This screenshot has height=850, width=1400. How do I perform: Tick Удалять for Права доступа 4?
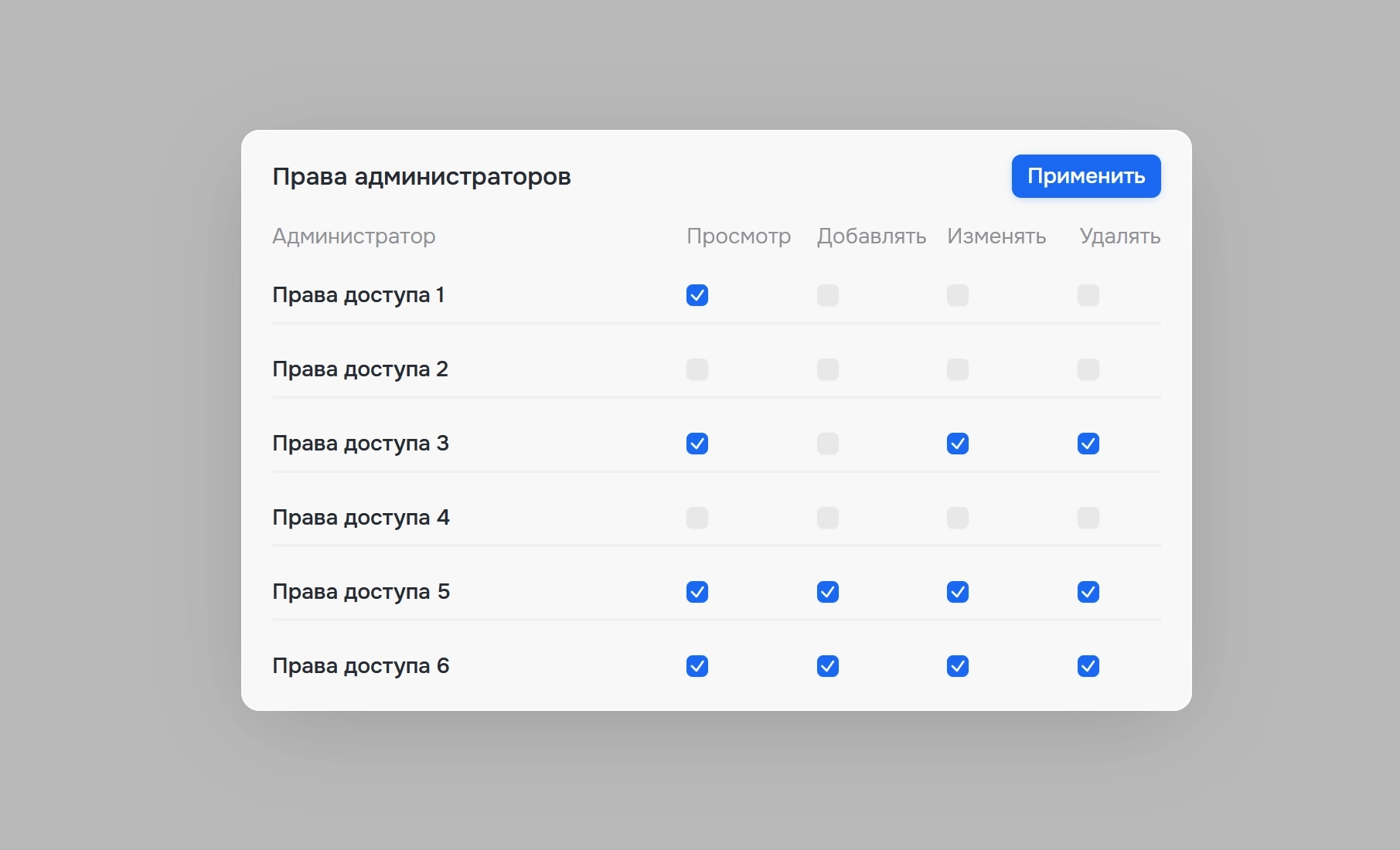tap(1088, 518)
